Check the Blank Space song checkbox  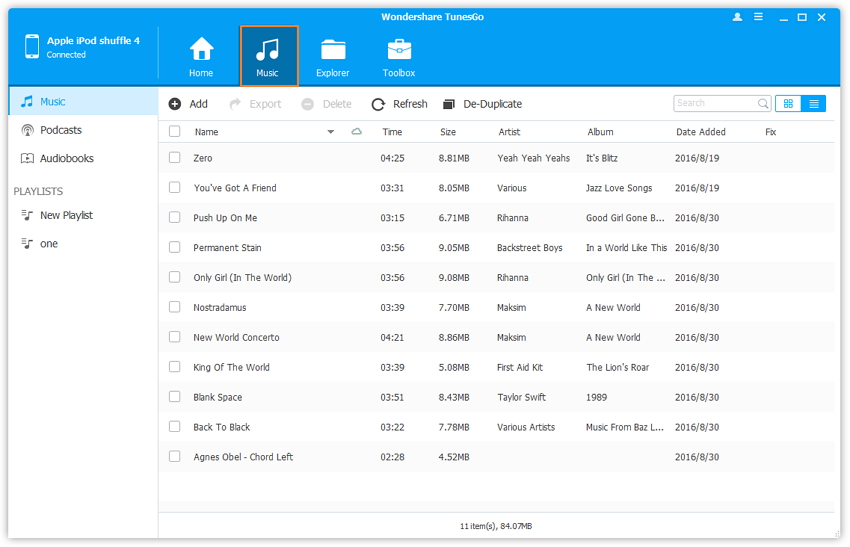175,397
